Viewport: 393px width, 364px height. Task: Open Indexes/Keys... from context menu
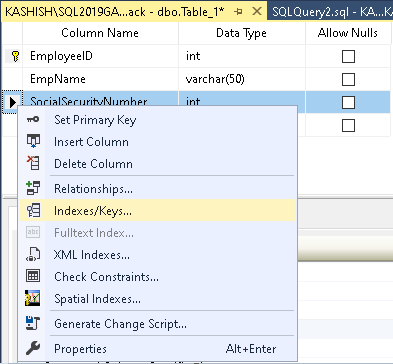(x=157, y=211)
